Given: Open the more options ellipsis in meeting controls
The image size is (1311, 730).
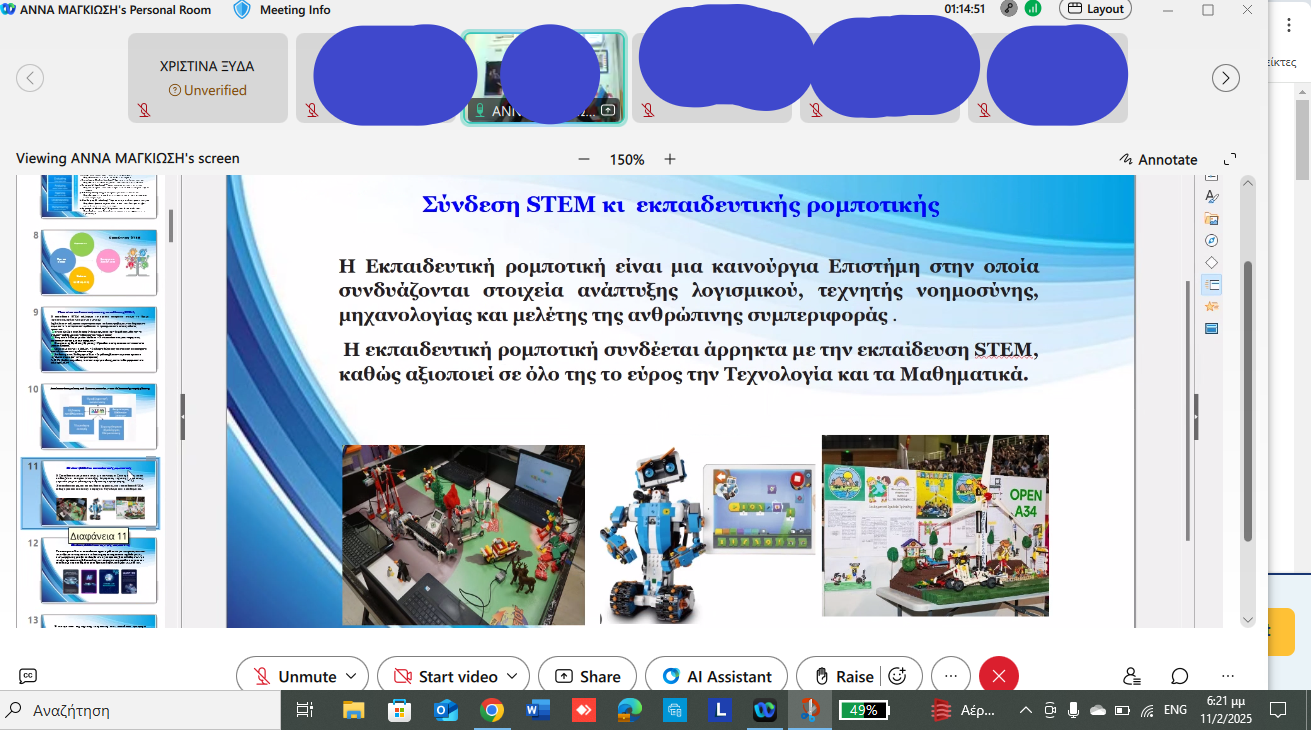Looking at the screenshot, I should 950,676.
